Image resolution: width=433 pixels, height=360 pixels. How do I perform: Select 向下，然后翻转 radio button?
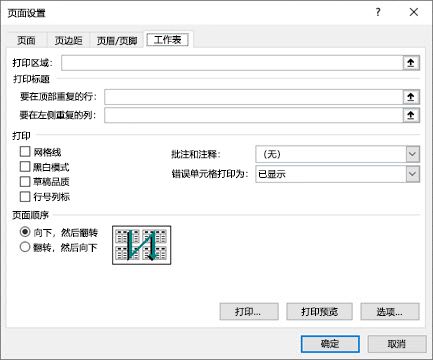pos(25,232)
